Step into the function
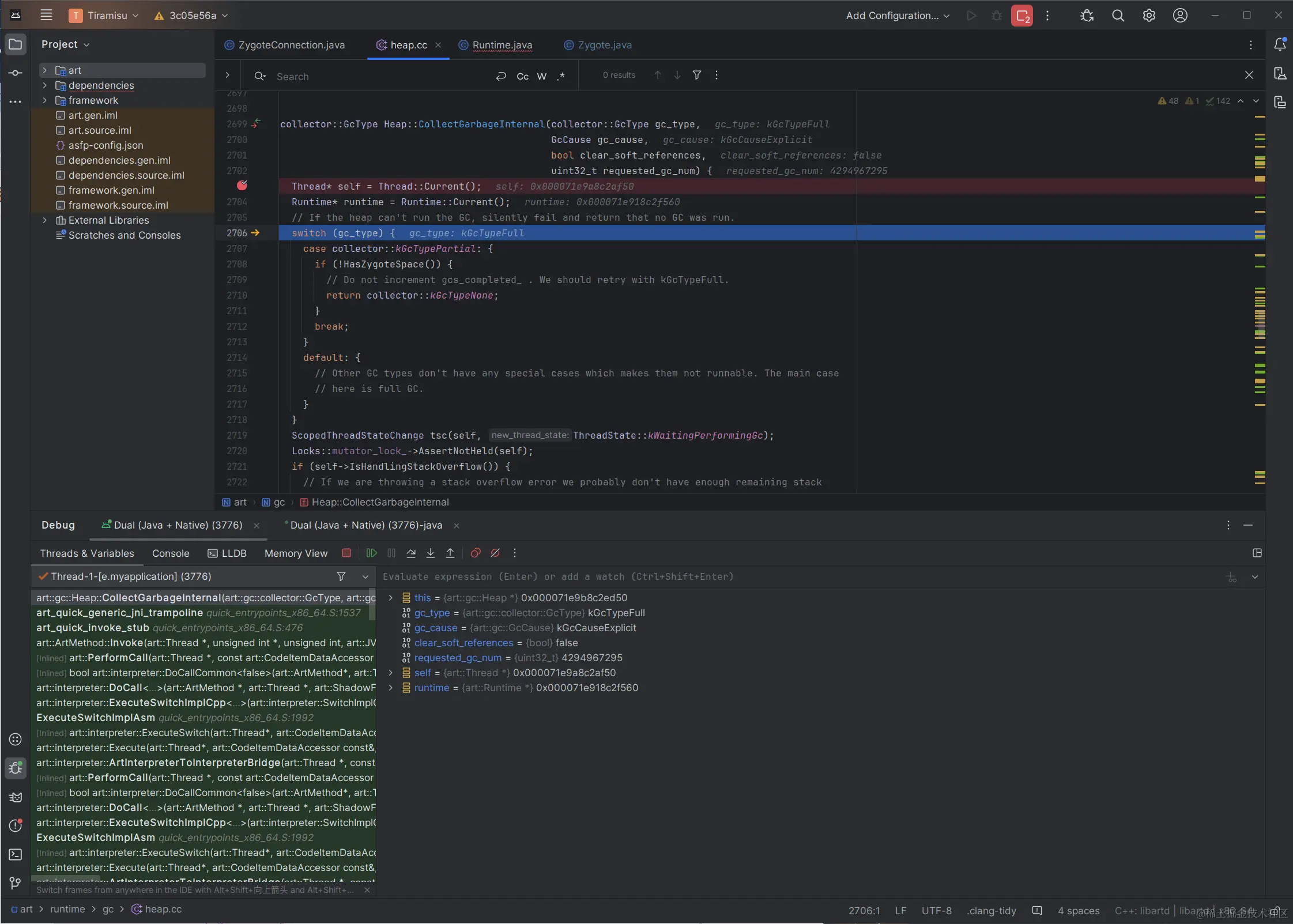1293x924 pixels. tap(431, 553)
